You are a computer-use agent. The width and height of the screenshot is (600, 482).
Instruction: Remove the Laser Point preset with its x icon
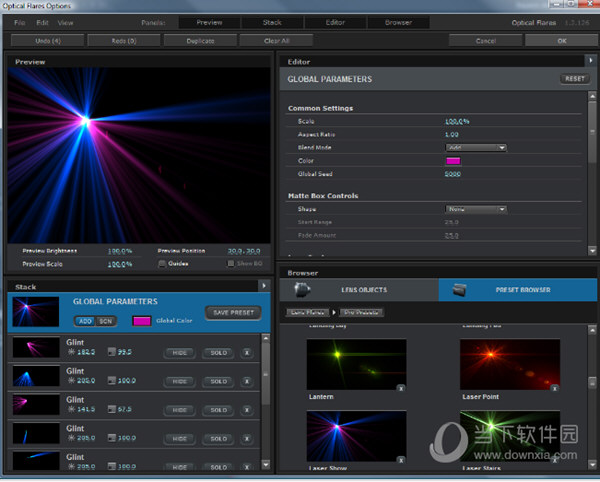tap(554, 389)
